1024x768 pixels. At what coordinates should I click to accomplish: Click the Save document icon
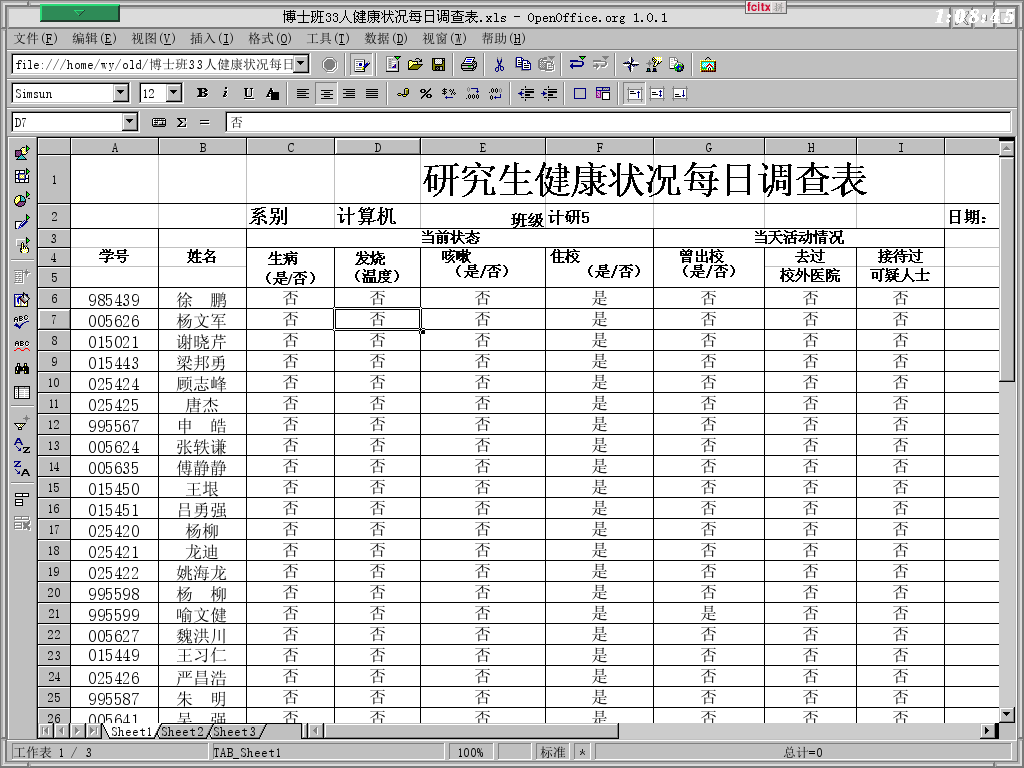tap(438, 64)
